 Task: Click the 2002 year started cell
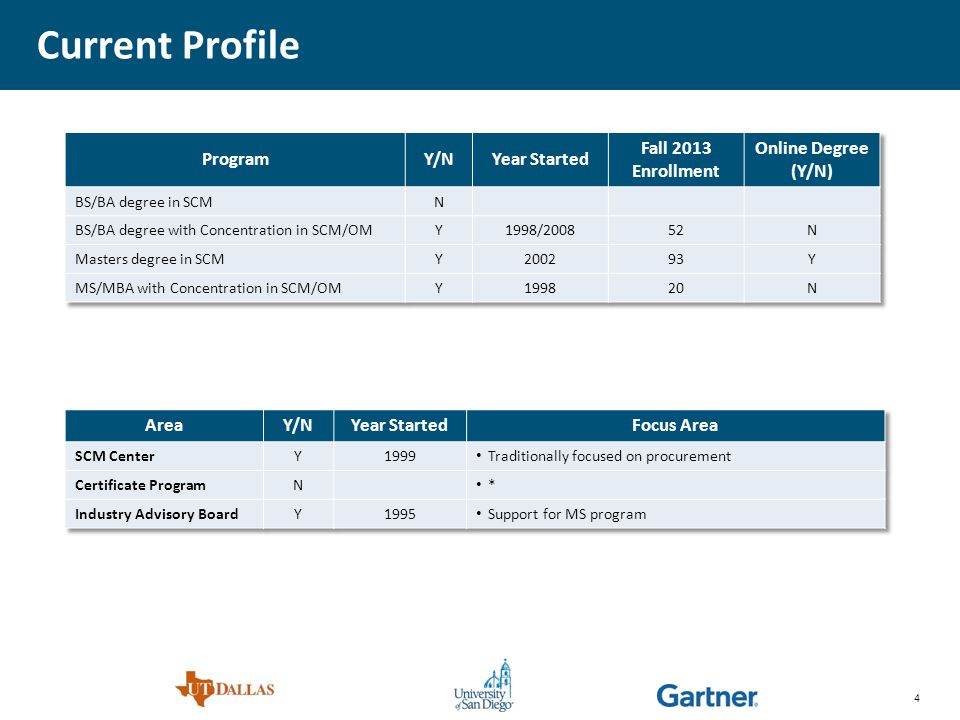(540, 259)
